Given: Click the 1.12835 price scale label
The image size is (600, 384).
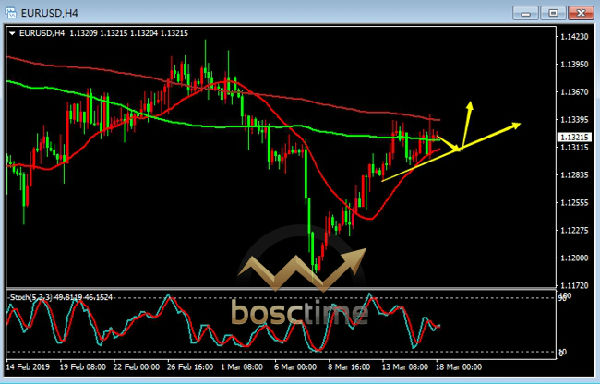Looking at the screenshot, I should (x=574, y=175).
